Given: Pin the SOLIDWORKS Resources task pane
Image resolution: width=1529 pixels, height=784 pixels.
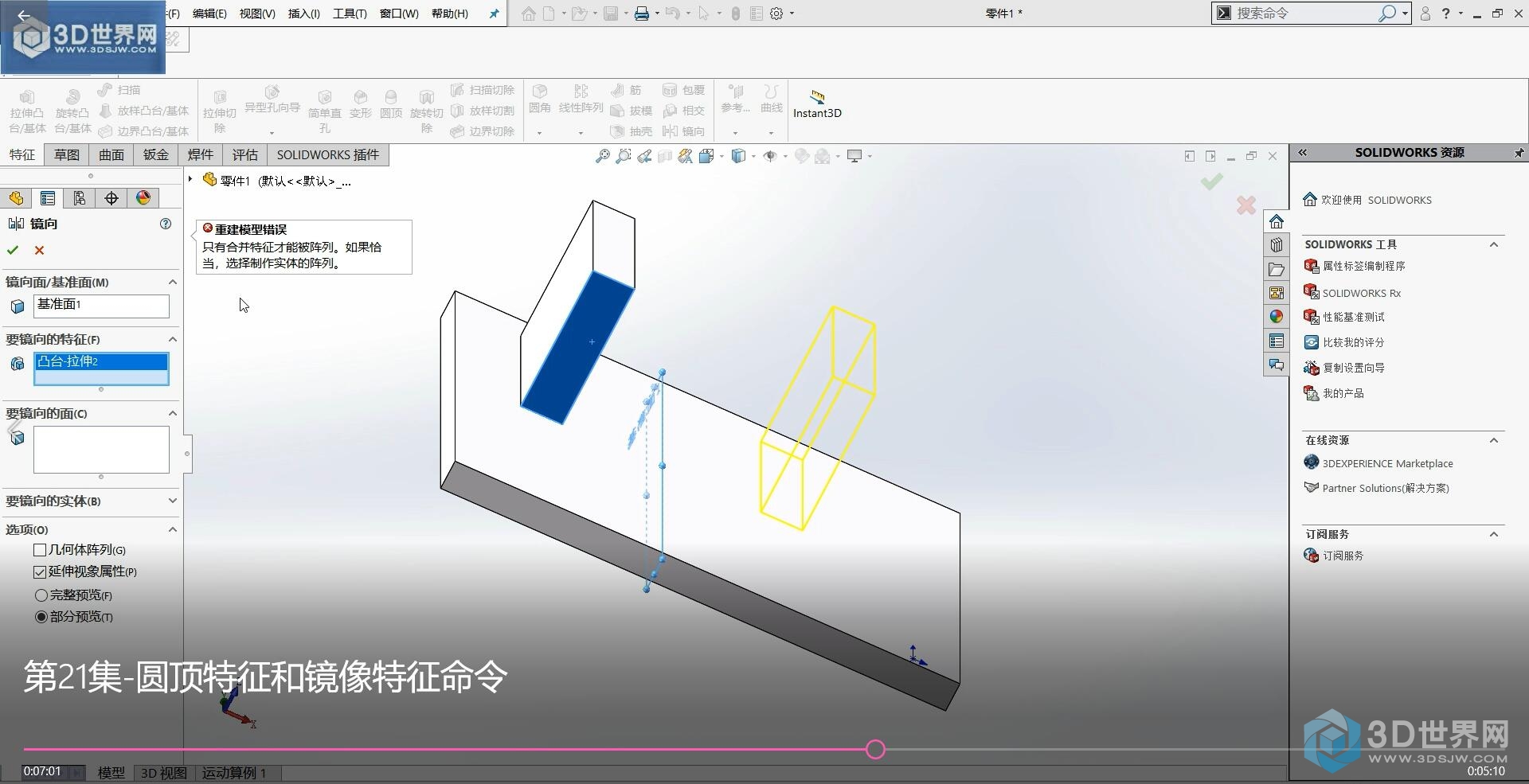Looking at the screenshot, I should coord(1519,152).
